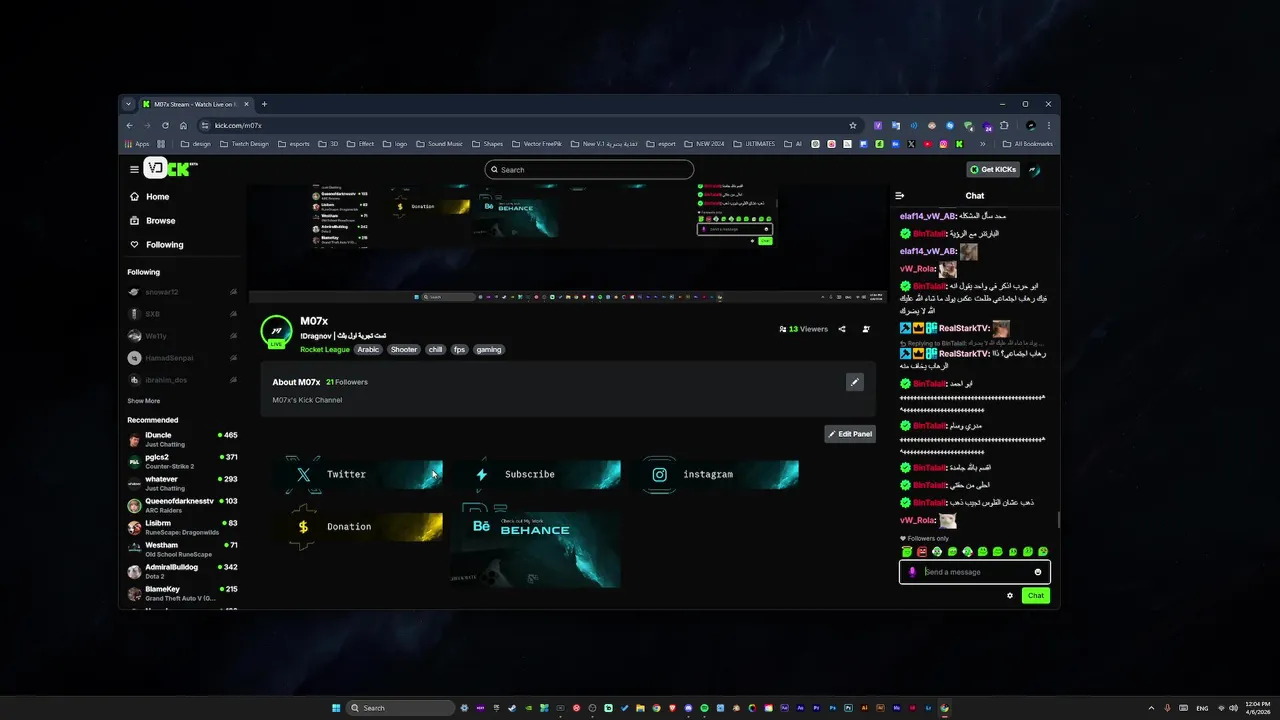Edit About M07x with pencil icon

854,382
